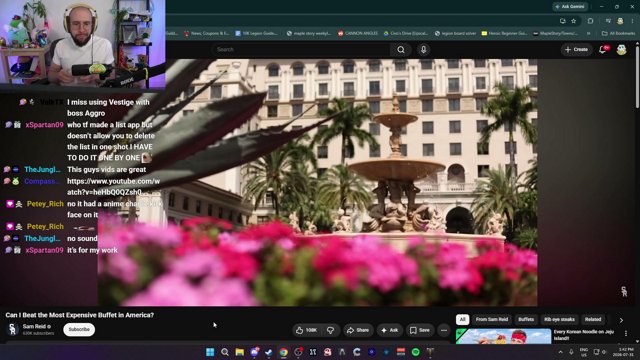Viewport: 640px width, 360px height.
Task: Open the CANNON ANGLES bookmark
Action: coord(358,33)
